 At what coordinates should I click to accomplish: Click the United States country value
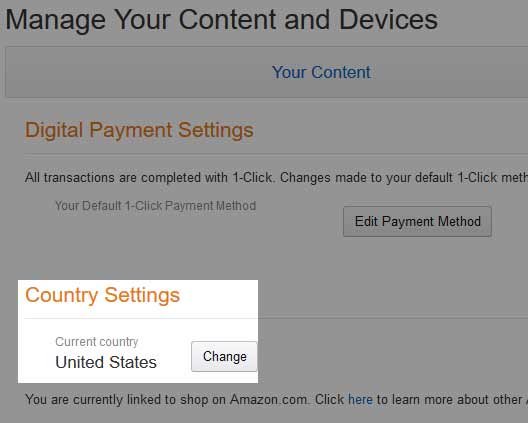pyautogui.click(x=106, y=362)
